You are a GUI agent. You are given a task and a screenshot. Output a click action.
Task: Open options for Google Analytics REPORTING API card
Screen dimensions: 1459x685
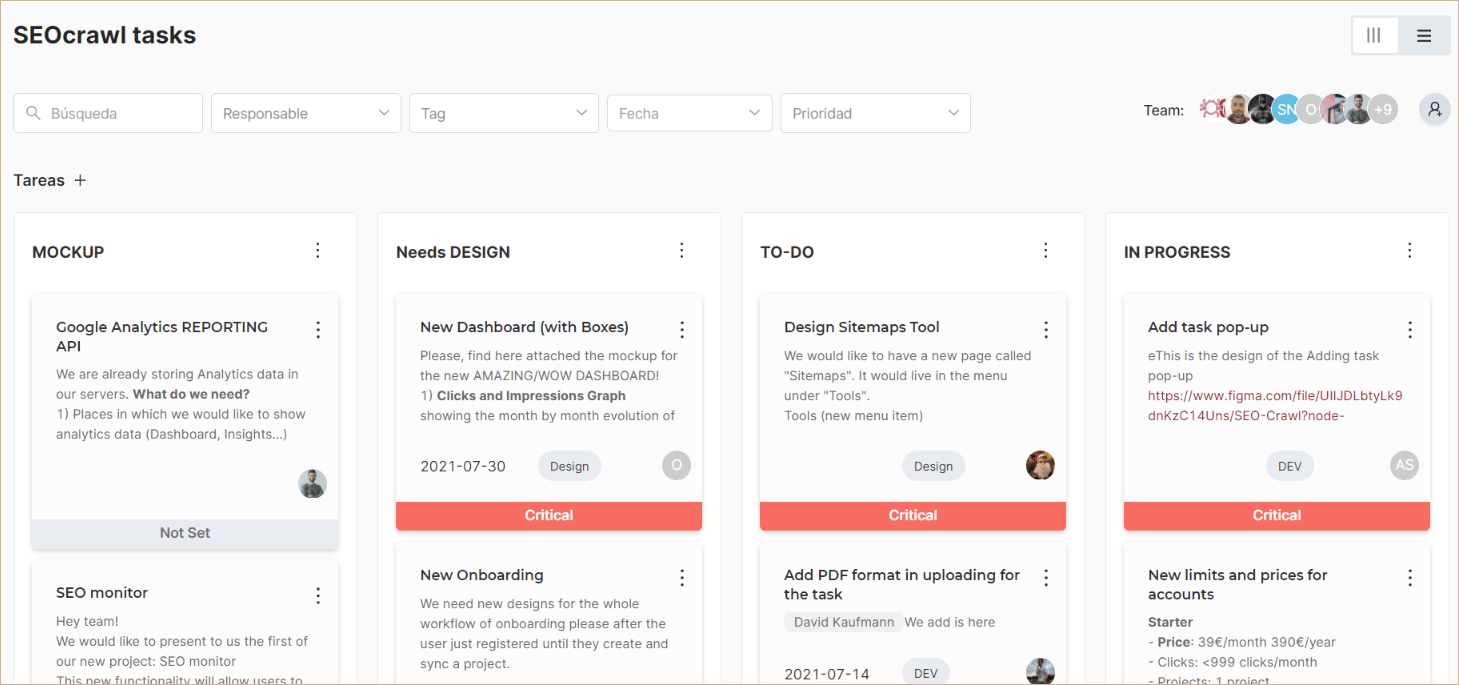318,329
